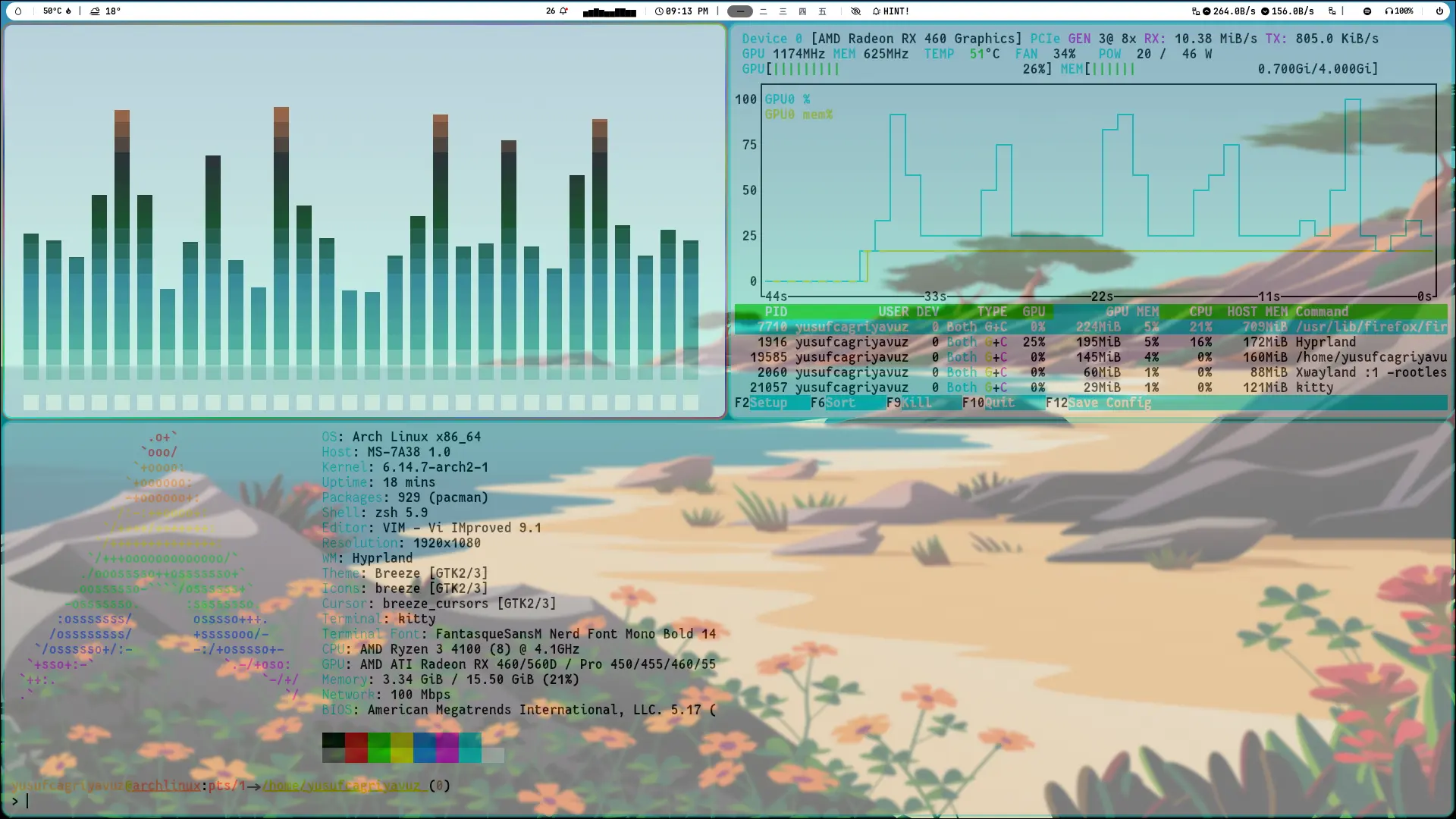This screenshot has width=1456, height=819.
Task: Click the blue color block in neofetch
Action: [x=425, y=748]
